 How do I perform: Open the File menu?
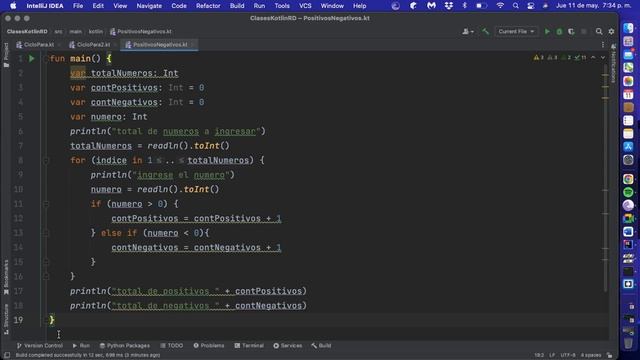(78, 6)
